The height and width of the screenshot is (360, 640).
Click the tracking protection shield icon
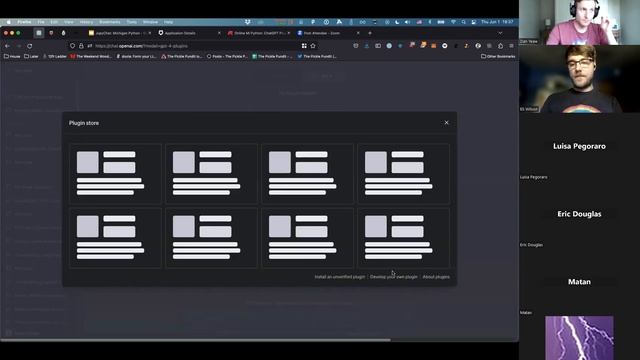(72, 46)
